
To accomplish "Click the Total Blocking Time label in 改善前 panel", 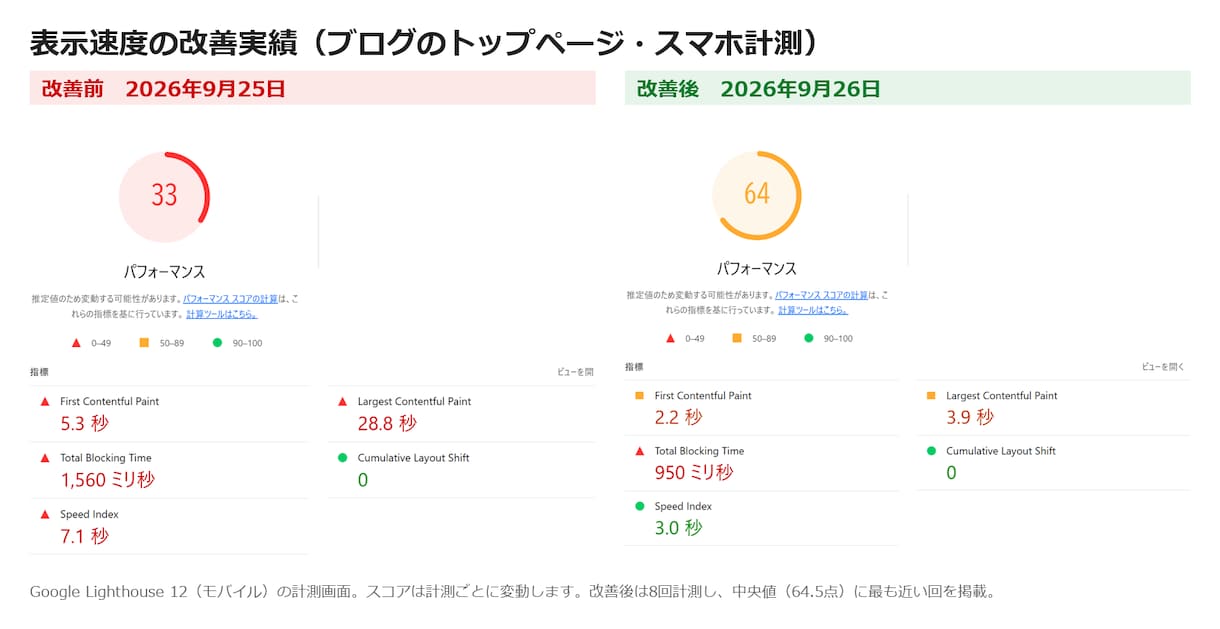I will click(106, 458).
